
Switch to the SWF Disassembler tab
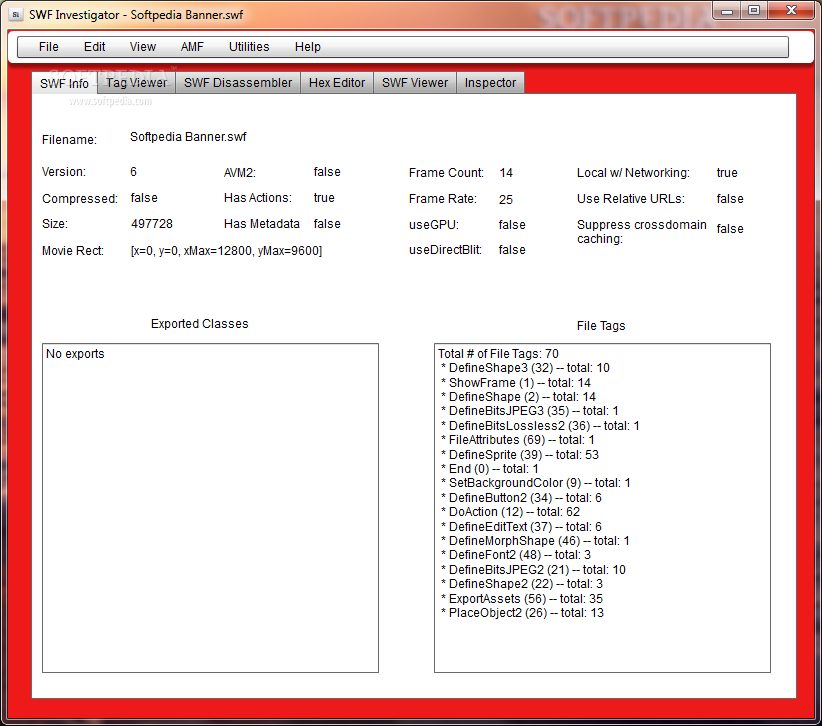coord(238,83)
